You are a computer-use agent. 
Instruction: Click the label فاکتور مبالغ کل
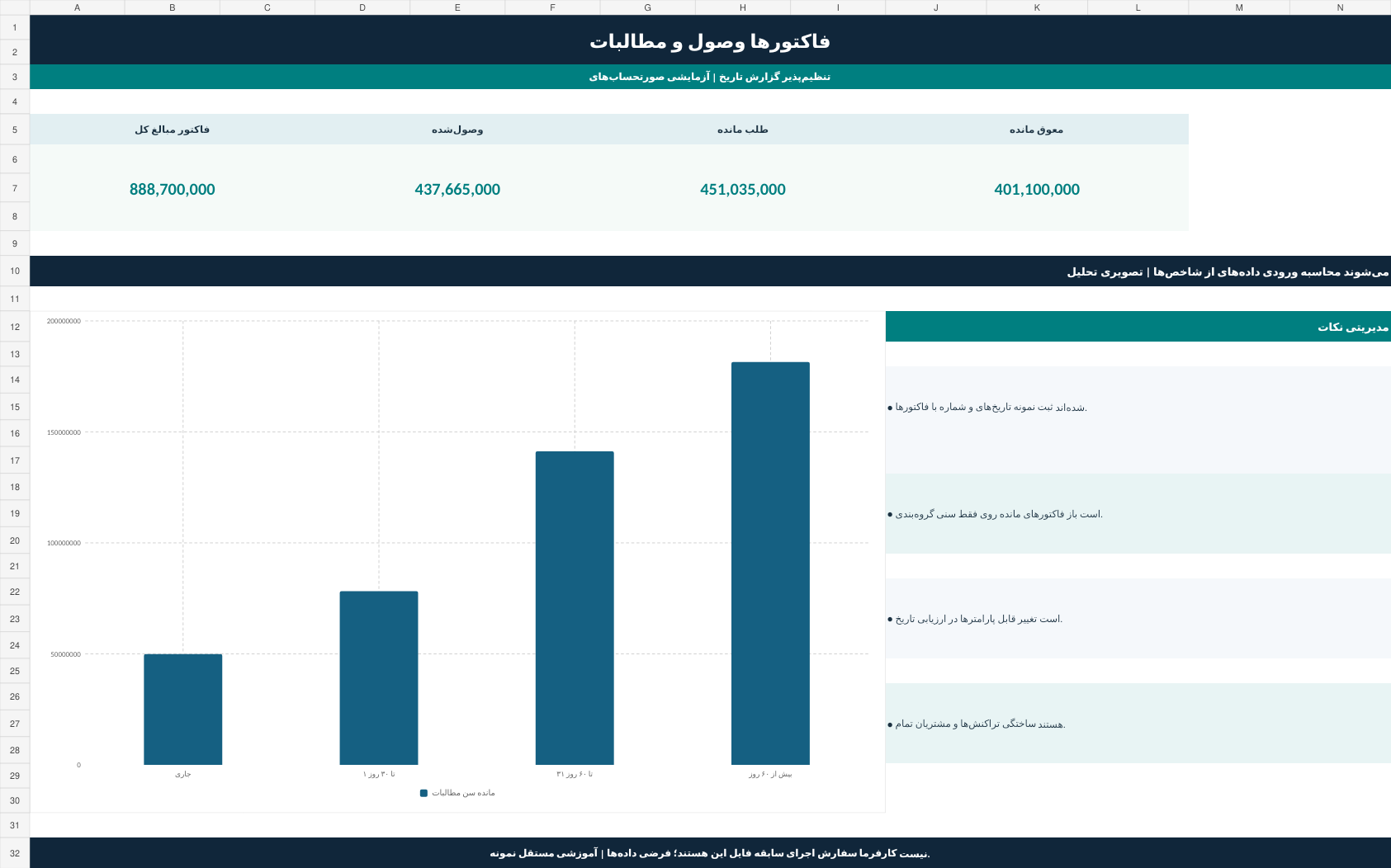coord(172,130)
